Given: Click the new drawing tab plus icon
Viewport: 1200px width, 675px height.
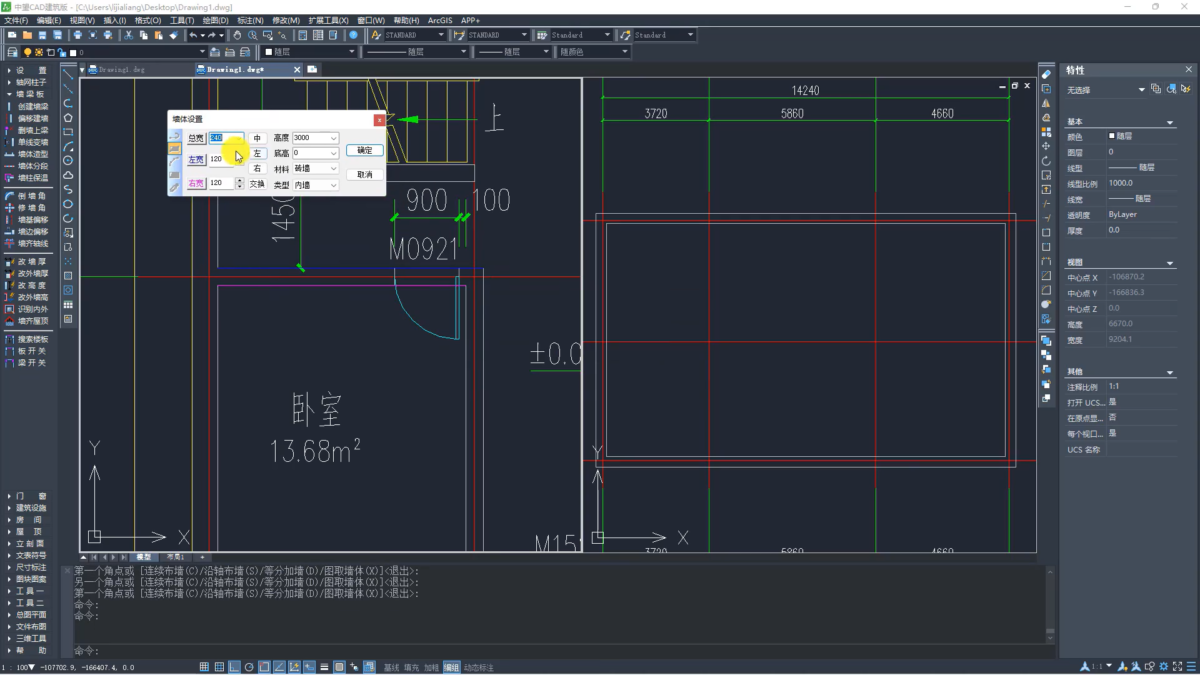Looking at the screenshot, I should pos(313,70).
